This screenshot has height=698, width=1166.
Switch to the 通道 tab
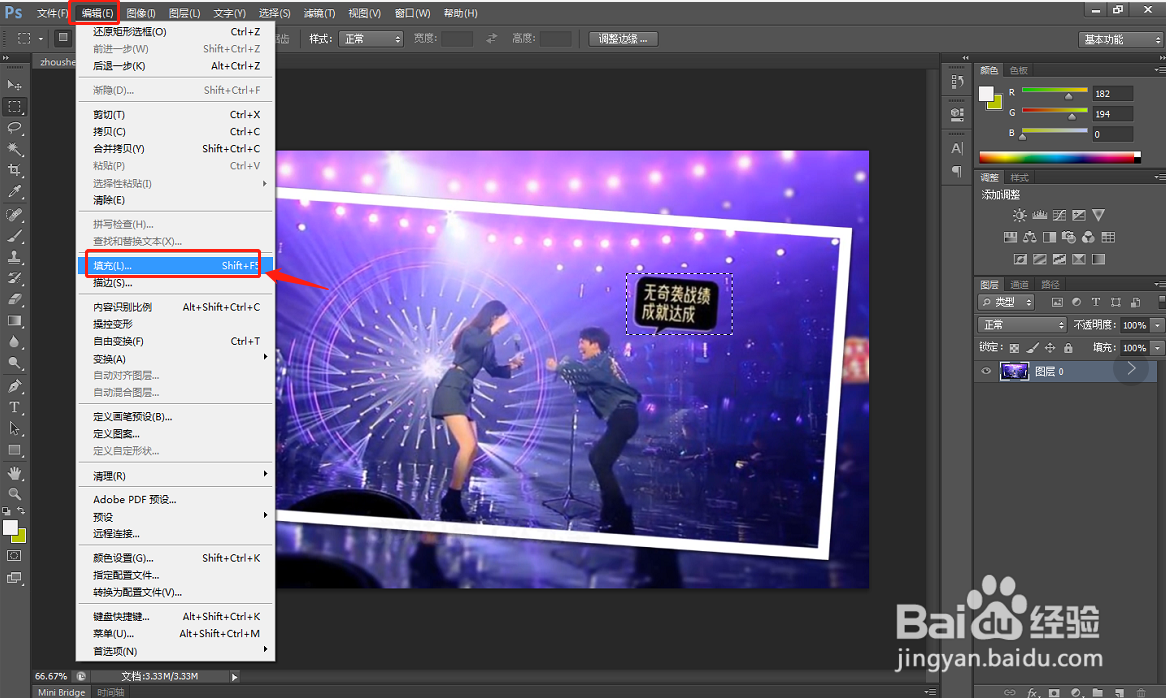[x=1019, y=285]
